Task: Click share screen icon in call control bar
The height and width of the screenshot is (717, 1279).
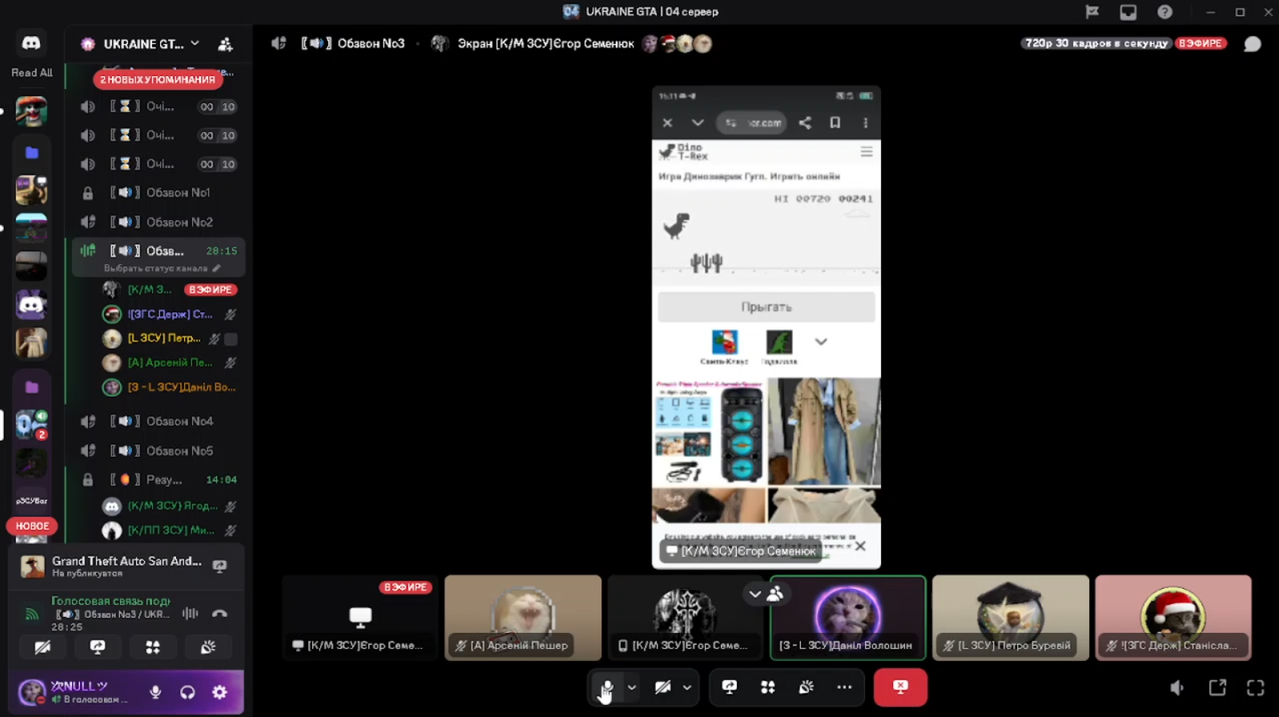Action: coord(730,688)
